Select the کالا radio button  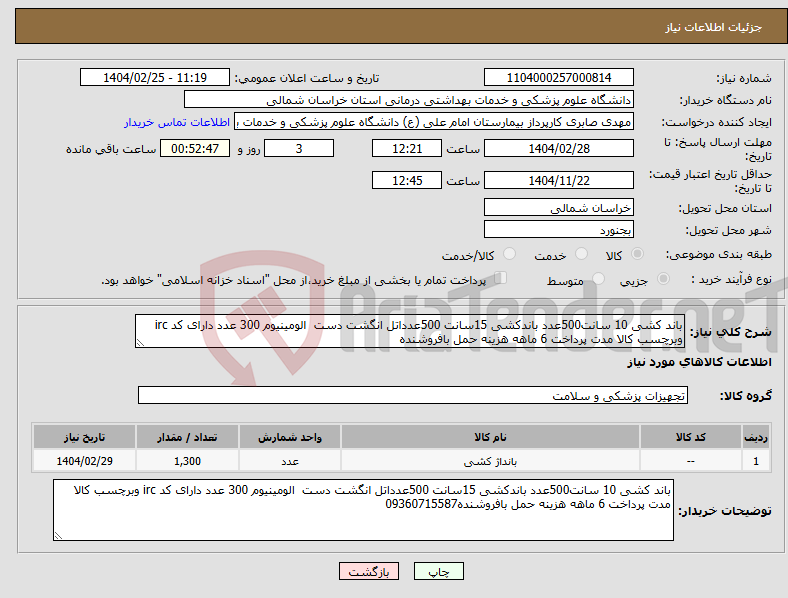point(637,254)
